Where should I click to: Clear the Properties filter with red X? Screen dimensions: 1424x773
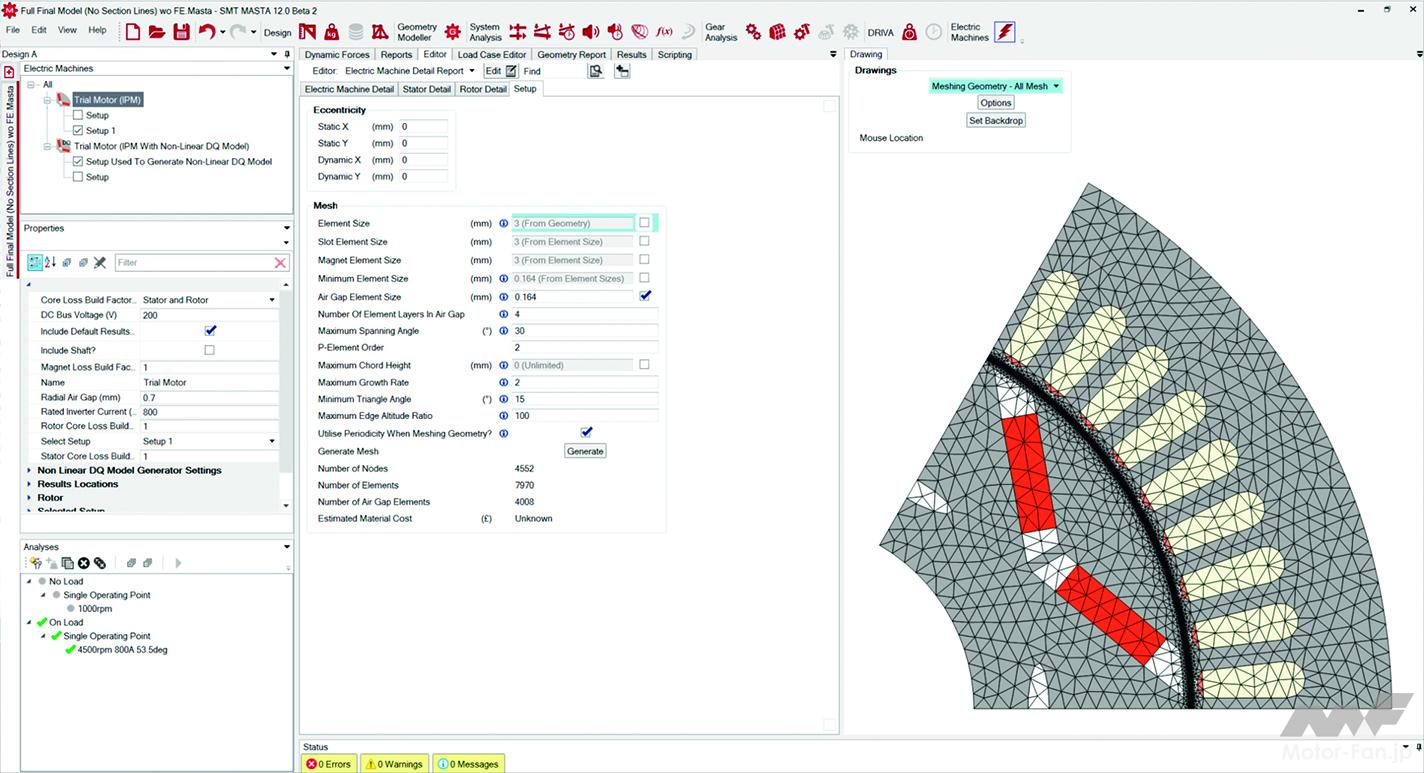pyautogui.click(x=281, y=263)
